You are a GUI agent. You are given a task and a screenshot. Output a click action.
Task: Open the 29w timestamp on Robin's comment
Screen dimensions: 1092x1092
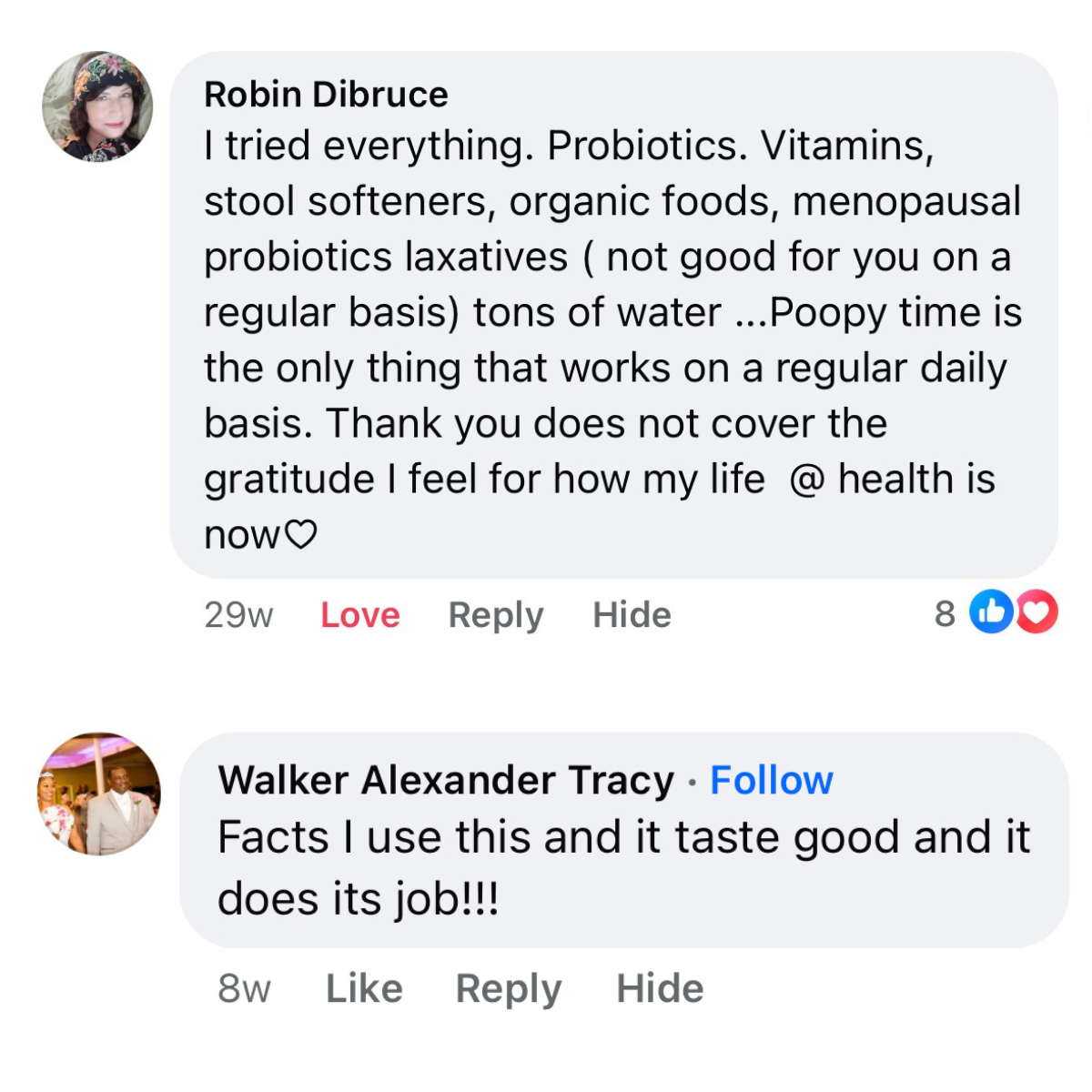tap(239, 614)
